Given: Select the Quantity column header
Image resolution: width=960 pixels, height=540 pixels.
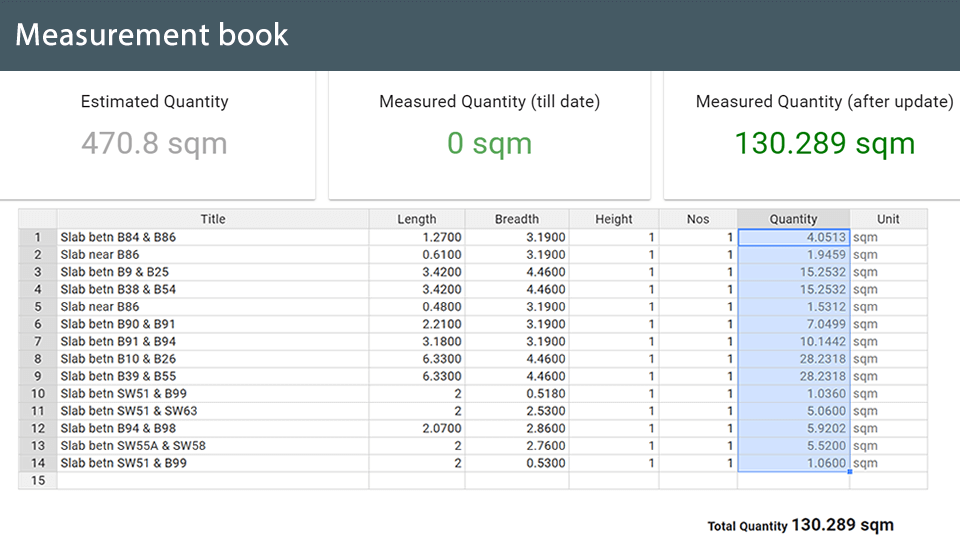Looking at the screenshot, I should (x=793, y=219).
